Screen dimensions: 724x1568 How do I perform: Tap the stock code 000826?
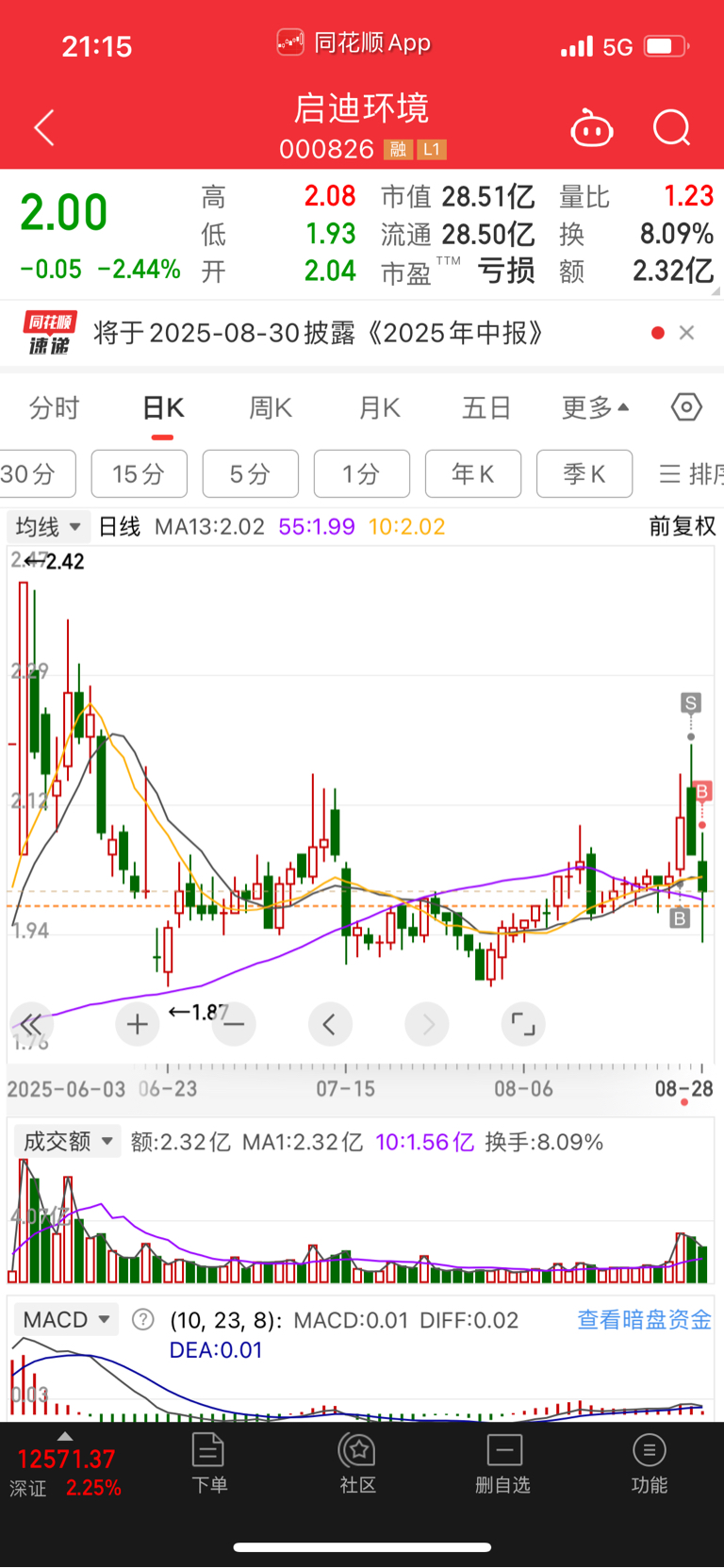pyautogui.click(x=327, y=149)
